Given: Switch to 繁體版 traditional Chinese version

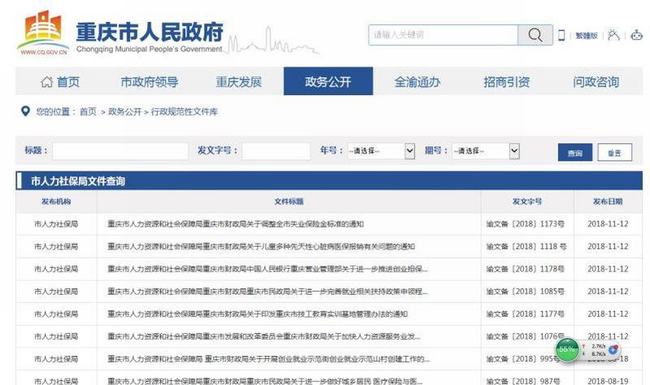Looking at the screenshot, I should click(x=586, y=36).
